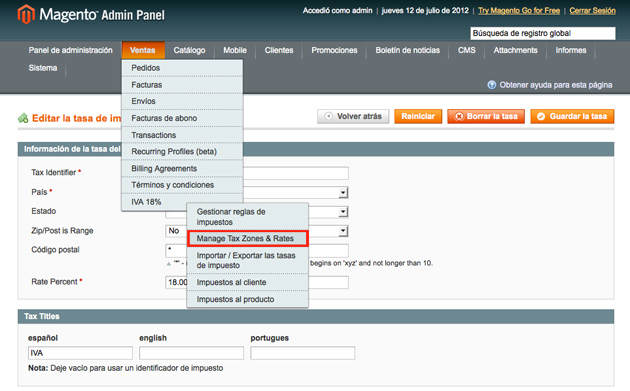Select Facturas de abono entry

182,118
